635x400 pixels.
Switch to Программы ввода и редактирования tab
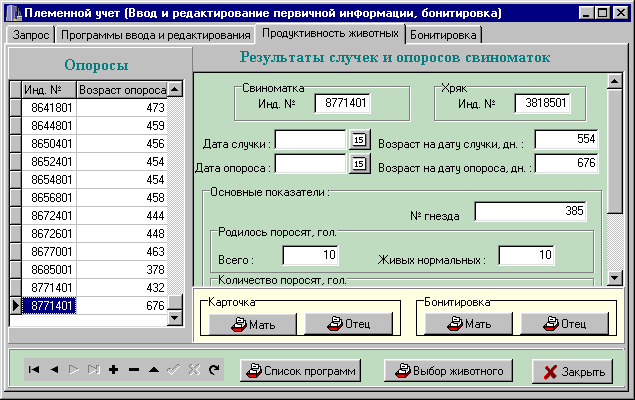point(156,35)
